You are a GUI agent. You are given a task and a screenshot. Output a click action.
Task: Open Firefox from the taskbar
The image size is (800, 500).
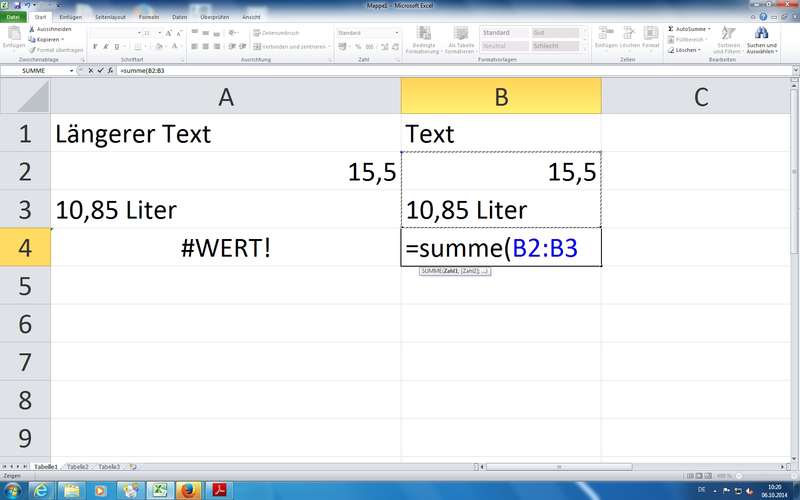188,491
